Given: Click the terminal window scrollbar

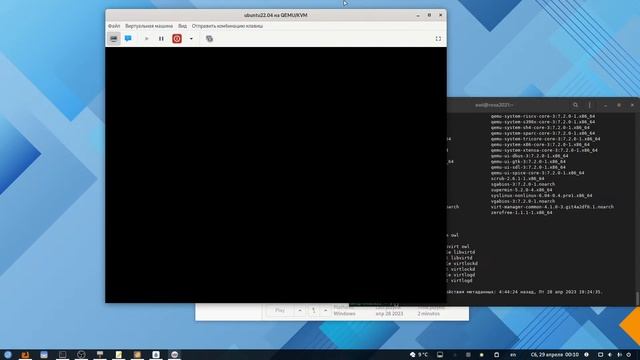Looking at the screenshot, I should click(x=637, y=298).
